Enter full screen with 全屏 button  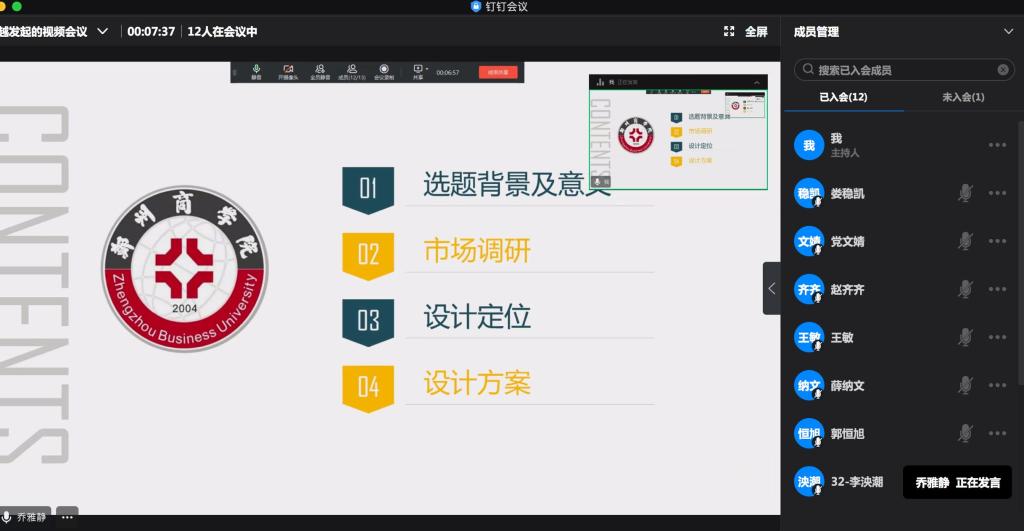point(746,31)
